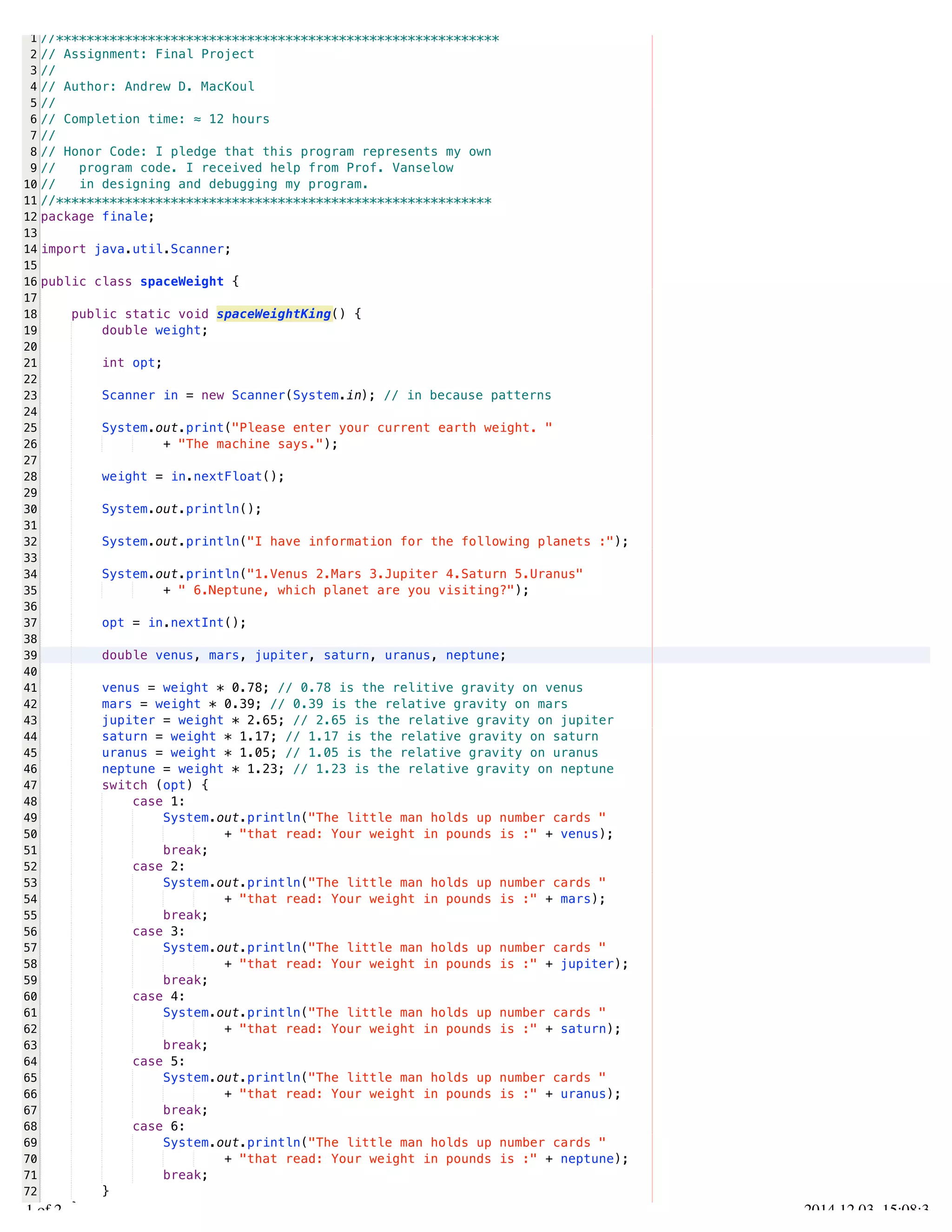Click the '+ venus);' variable on line 50
This screenshot has height=1232, width=952.
click(x=579, y=835)
